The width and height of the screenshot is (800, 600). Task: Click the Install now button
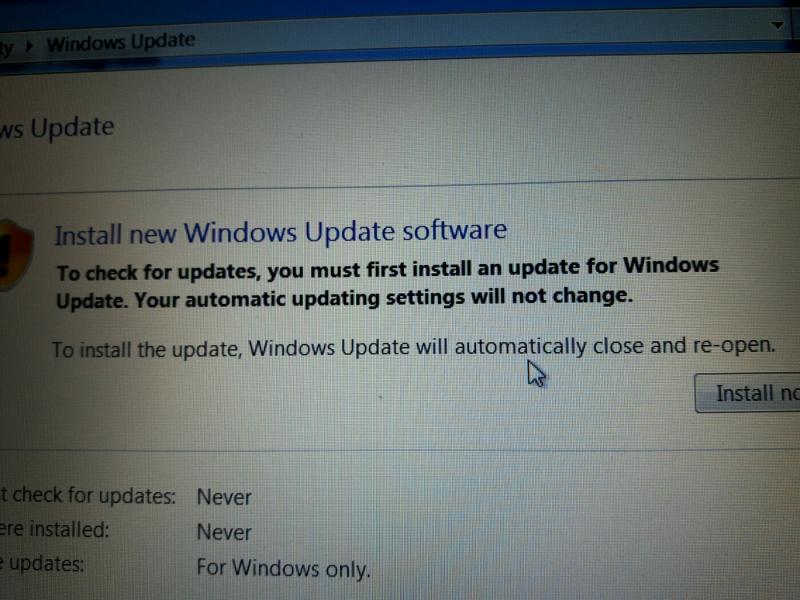pos(748,393)
